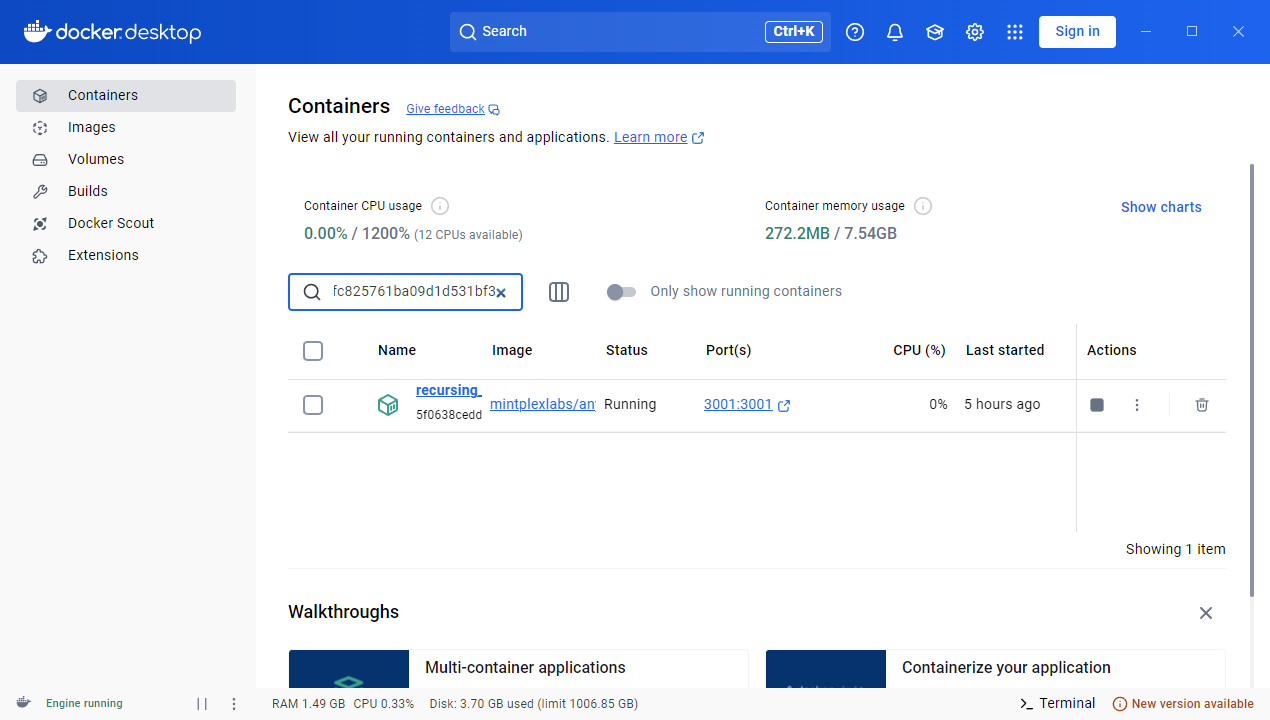The image size is (1270, 720).
Task: Open the help question mark icon
Action: [x=855, y=32]
